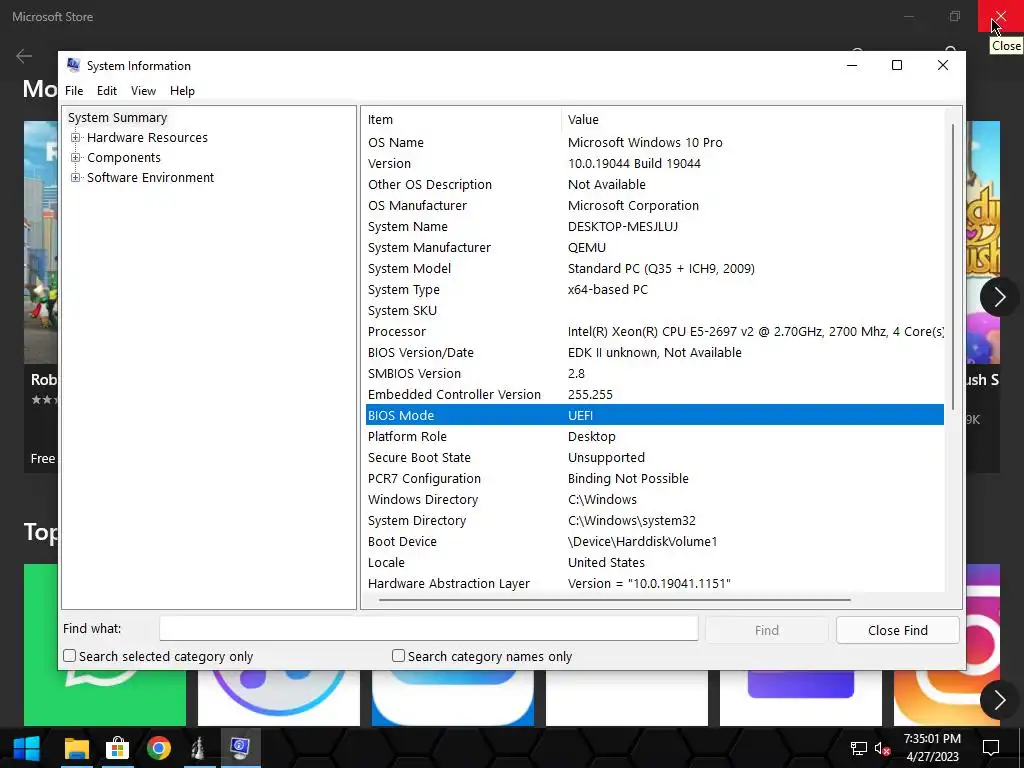Image resolution: width=1024 pixels, height=768 pixels.
Task: Select the System Name row
Action: (x=654, y=227)
